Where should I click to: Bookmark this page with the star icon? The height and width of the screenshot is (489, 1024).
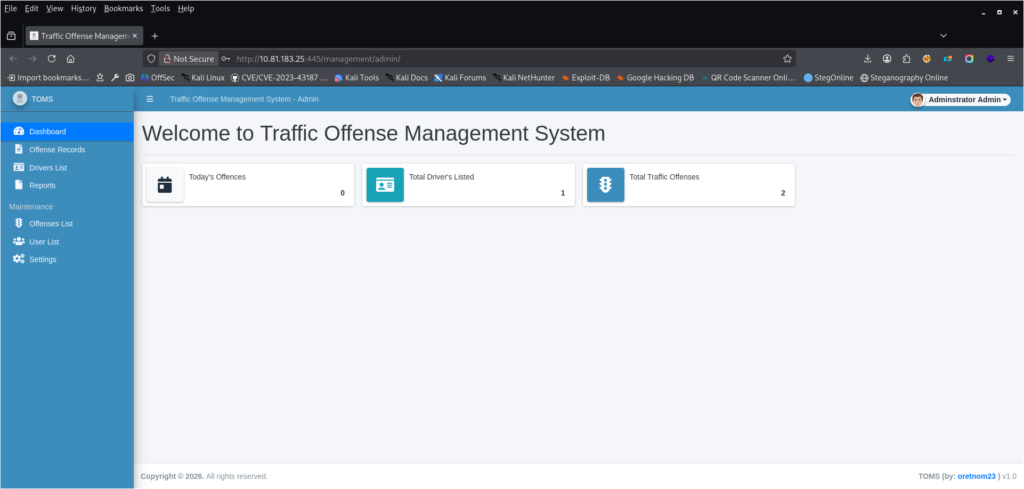(x=787, y=59)
